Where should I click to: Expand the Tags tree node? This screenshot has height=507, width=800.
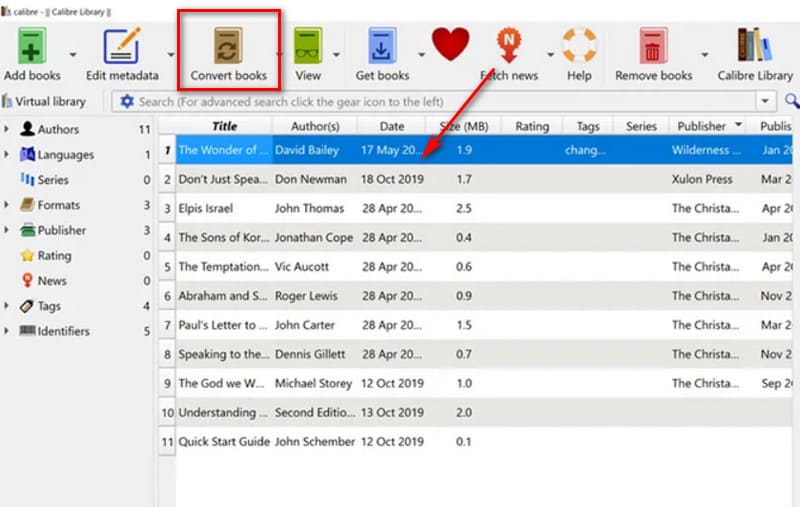pos(6,306)
